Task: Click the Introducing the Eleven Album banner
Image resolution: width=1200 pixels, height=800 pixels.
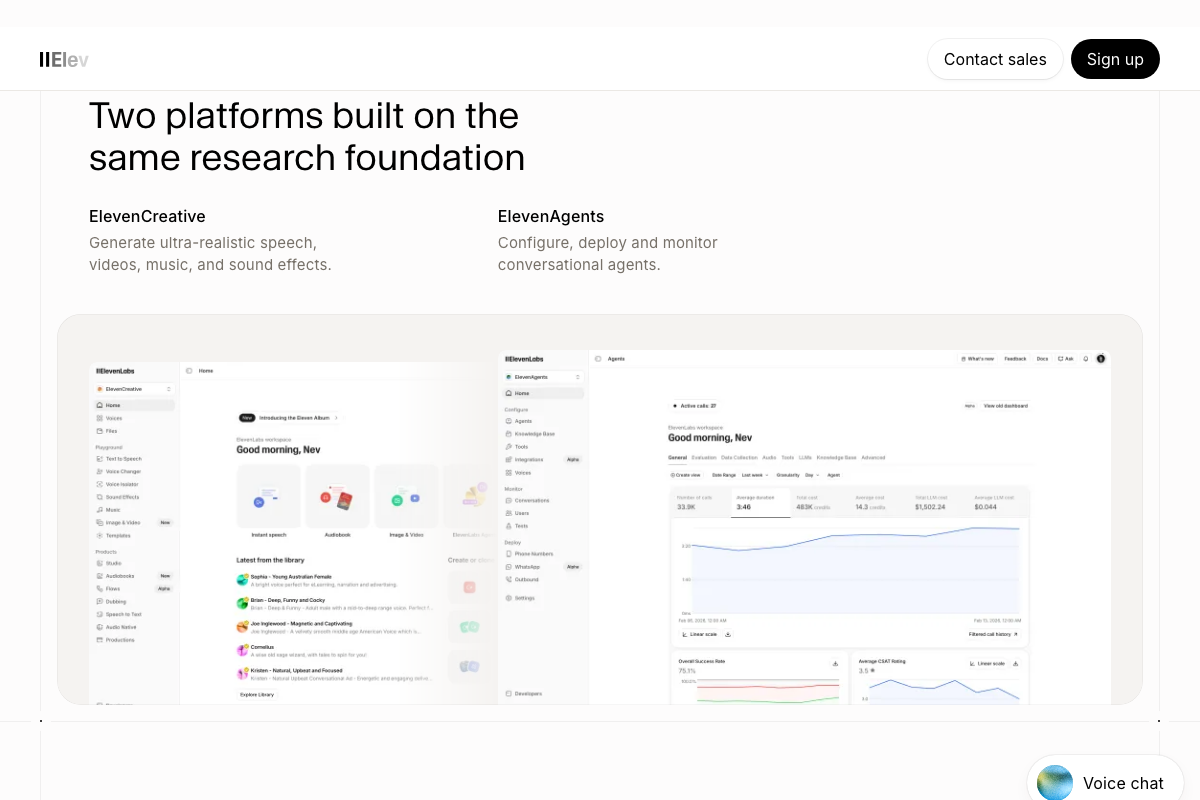Action: pos(289,418)
